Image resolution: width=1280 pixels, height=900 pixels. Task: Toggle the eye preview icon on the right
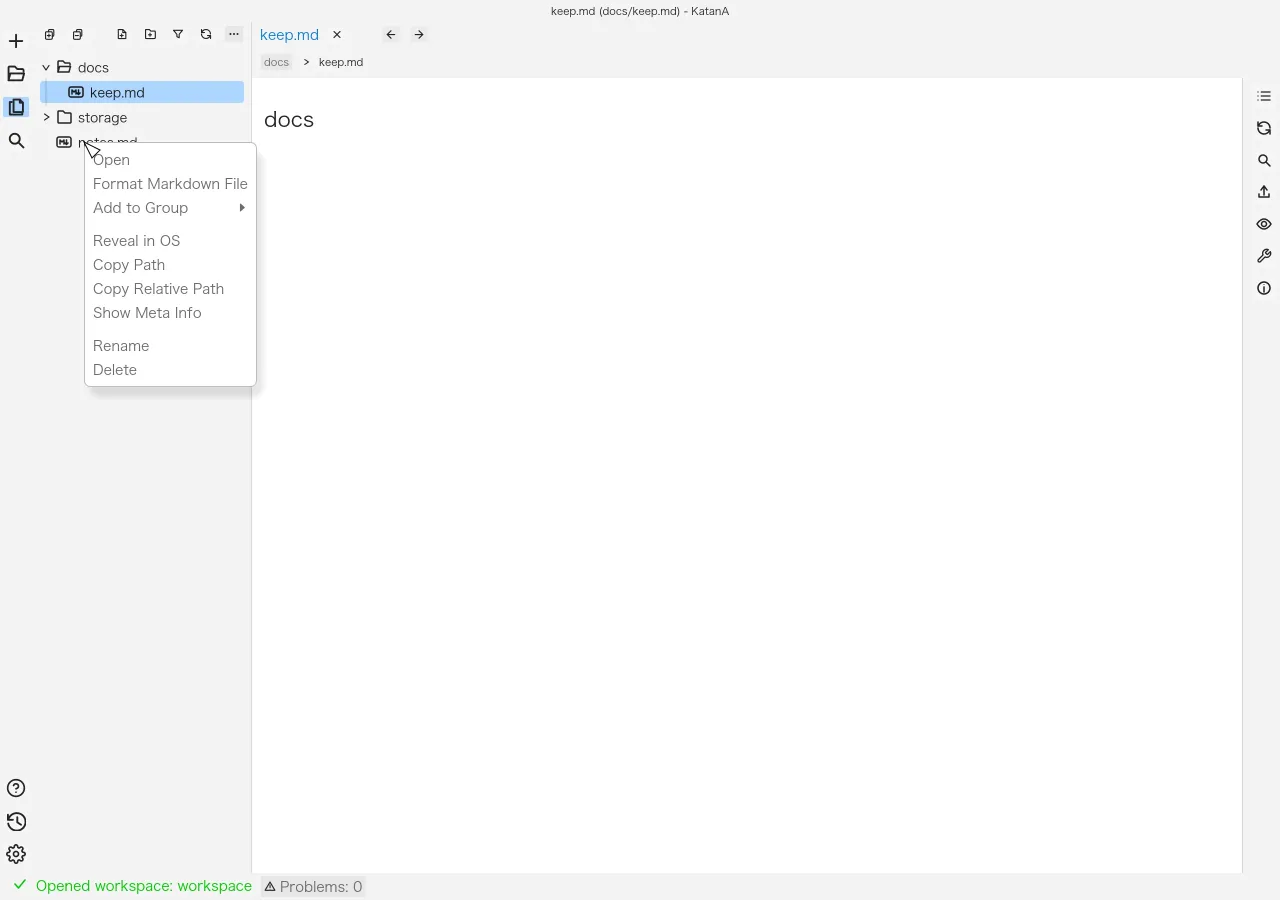1264,224
